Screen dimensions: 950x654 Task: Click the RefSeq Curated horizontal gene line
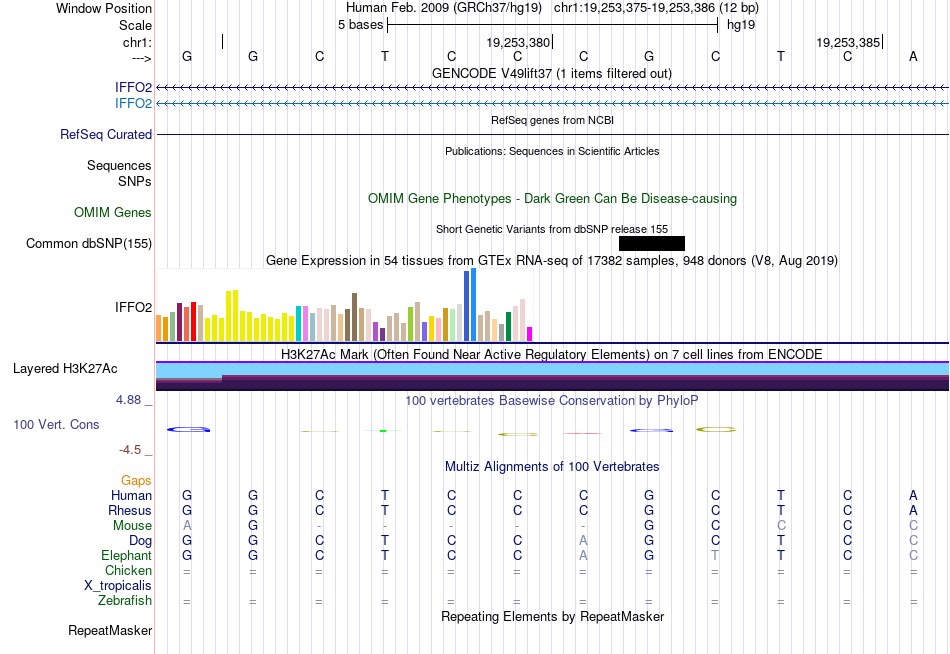(x=552, y=135)
